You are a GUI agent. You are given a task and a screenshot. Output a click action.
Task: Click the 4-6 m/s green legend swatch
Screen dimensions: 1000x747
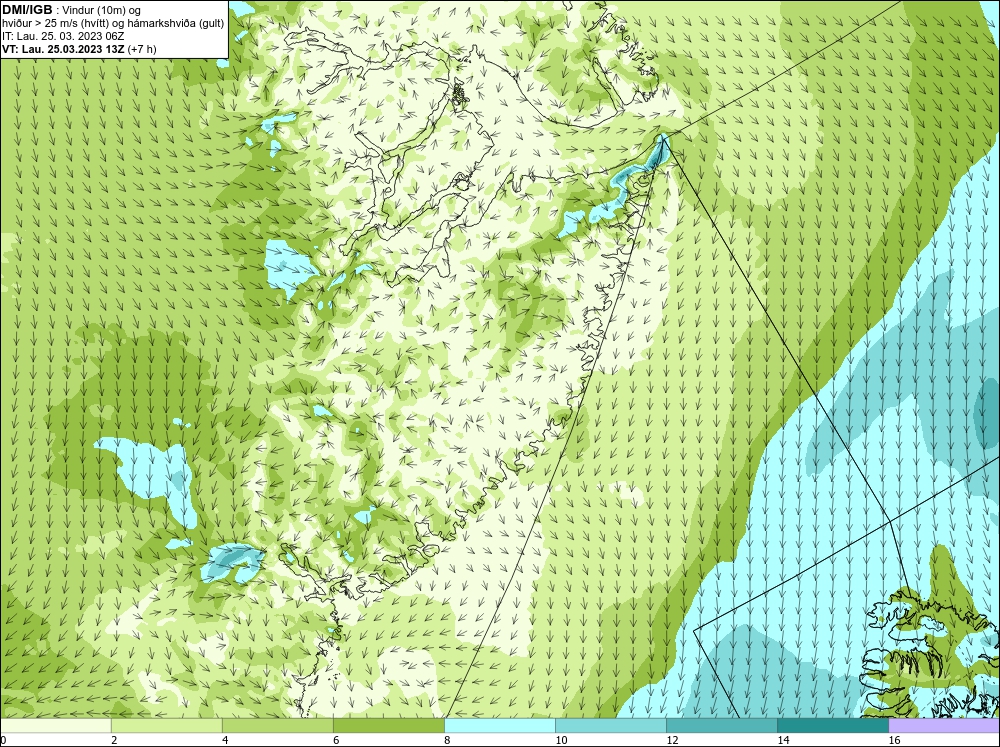tap(277, 726)
